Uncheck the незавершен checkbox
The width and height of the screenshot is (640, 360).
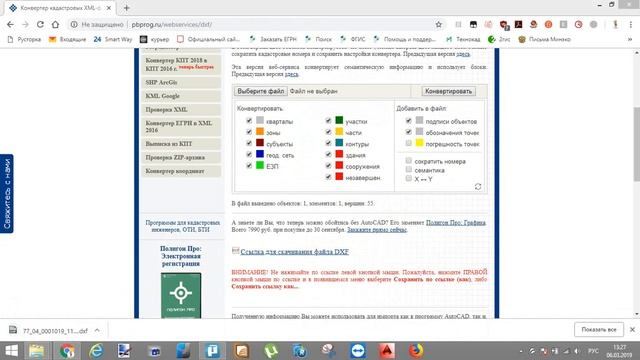tap(328, 177)
